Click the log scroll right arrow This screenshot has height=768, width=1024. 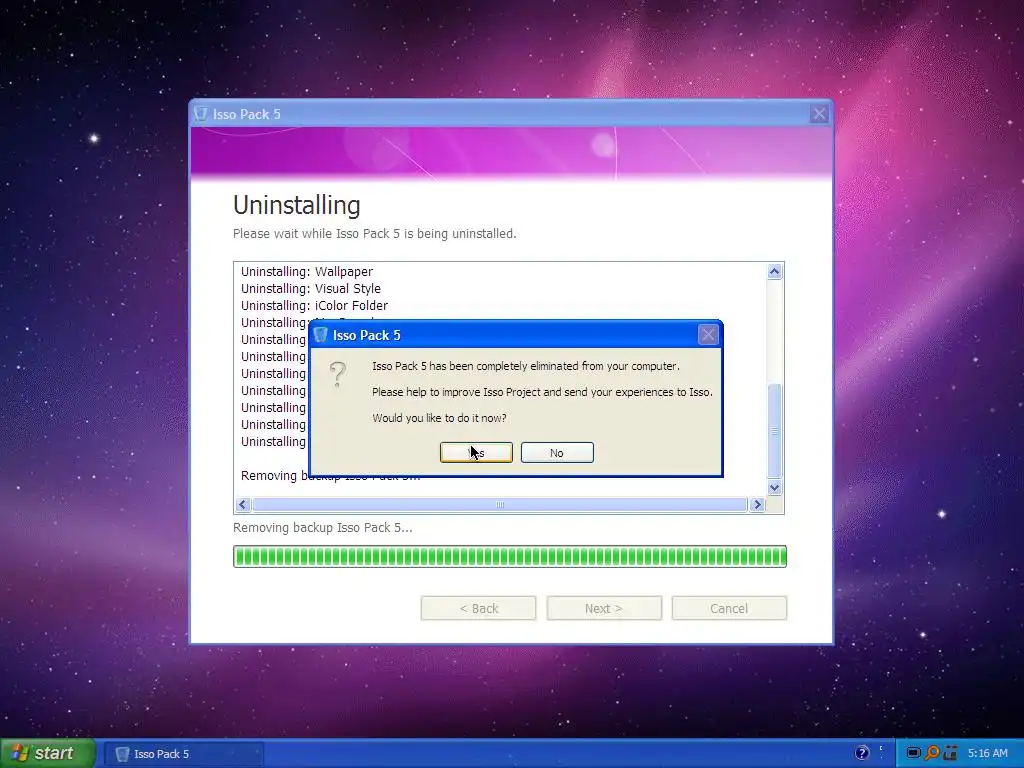pos(758,505)
